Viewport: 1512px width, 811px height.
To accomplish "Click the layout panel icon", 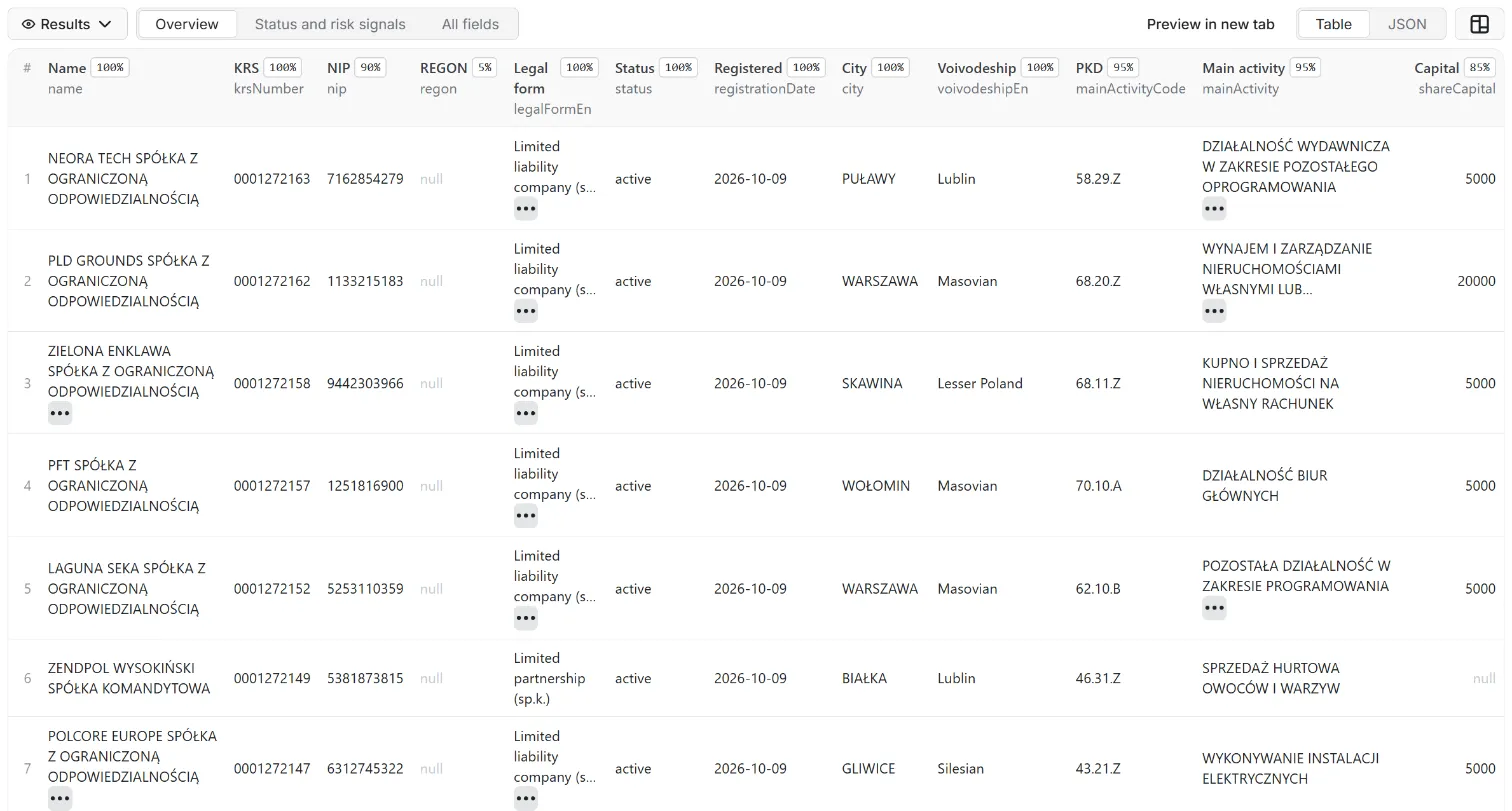I will coord(1479,24).
